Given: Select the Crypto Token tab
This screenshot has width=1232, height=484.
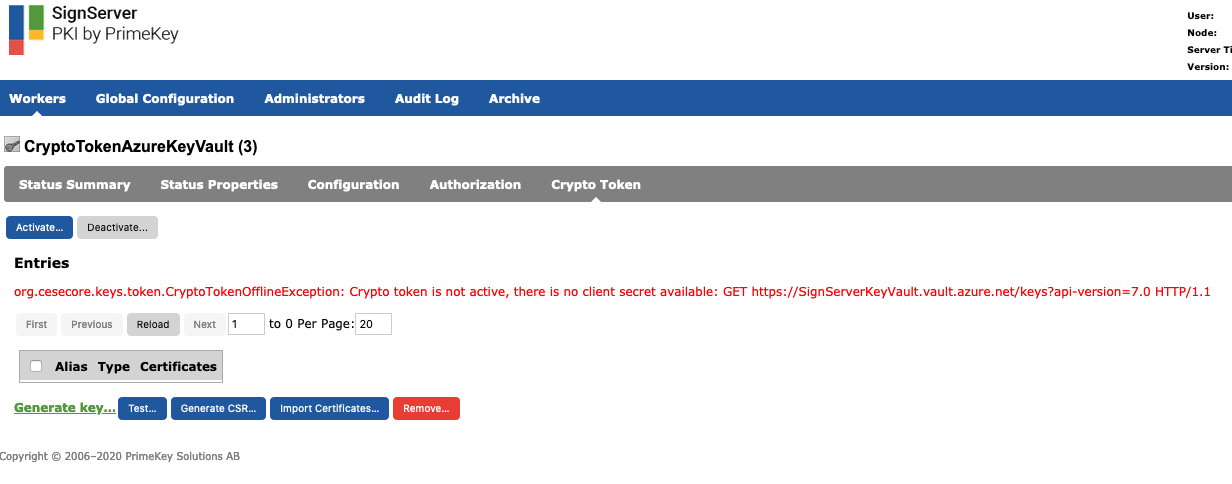Looking at the screenshot, I should point(596,184).
